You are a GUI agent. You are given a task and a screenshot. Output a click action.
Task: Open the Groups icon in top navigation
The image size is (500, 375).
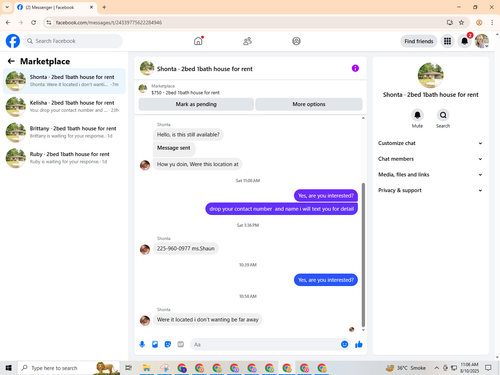tap(296, 41)
